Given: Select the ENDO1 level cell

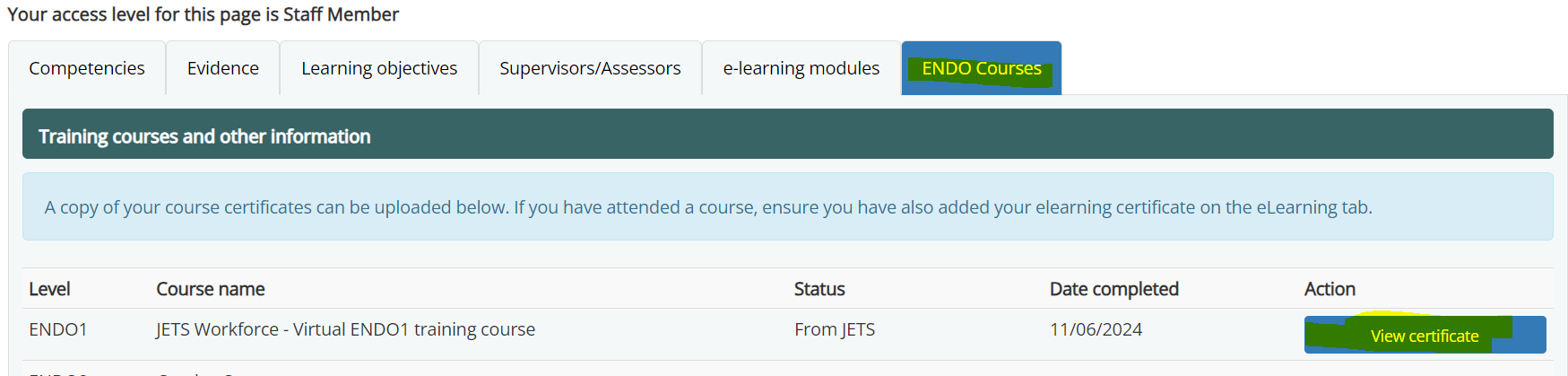Looking at the screenshot, I should 58,329.
